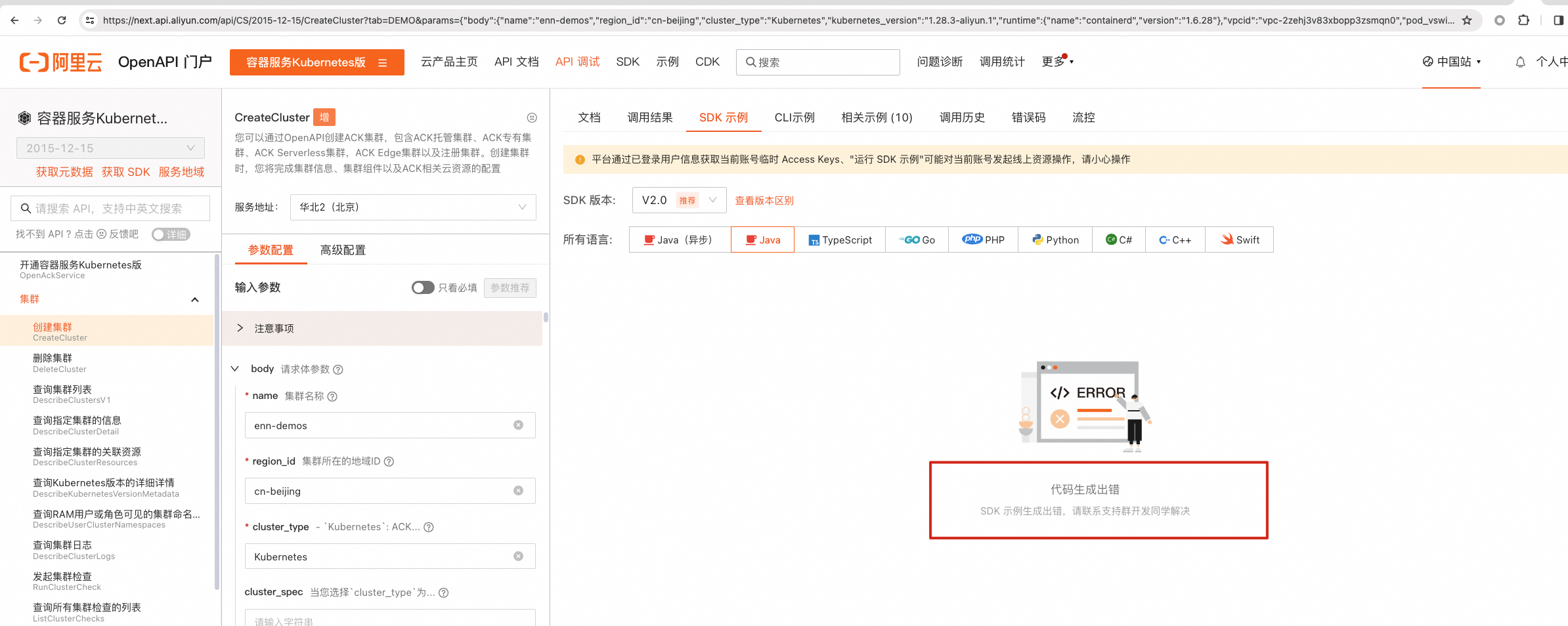The height and width of the screenshot is (626, 1568).
Task: Select TypeScript language button
Action: pos(840,240)
